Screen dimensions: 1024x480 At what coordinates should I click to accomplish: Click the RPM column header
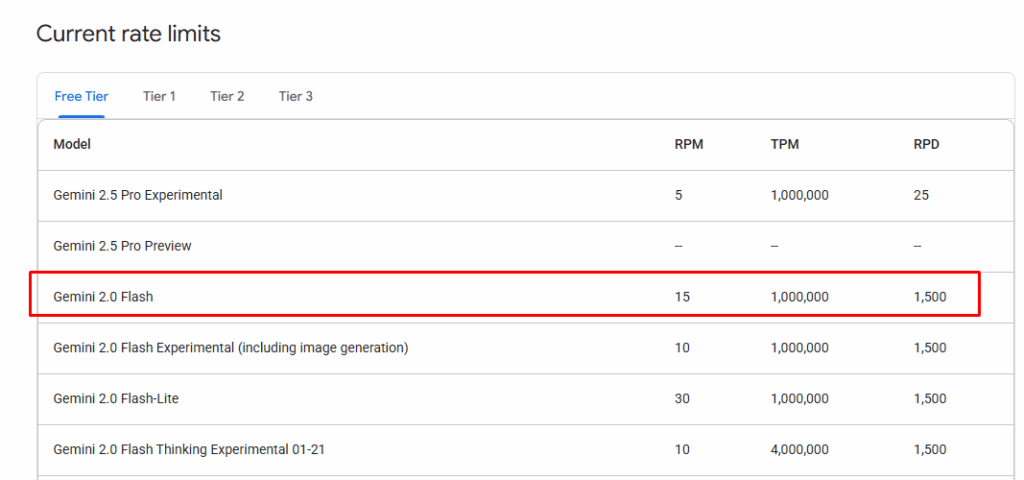point(689,144)
